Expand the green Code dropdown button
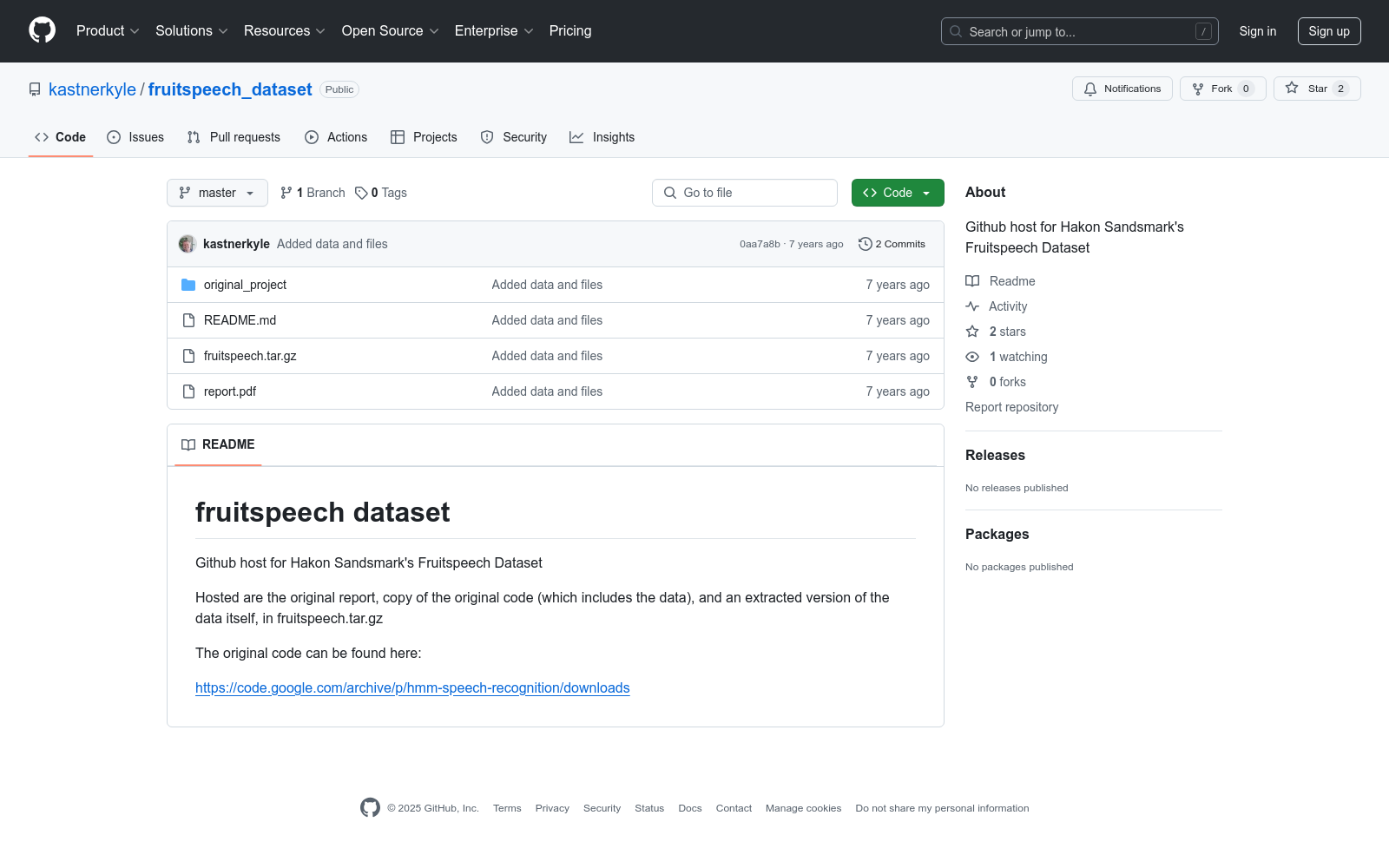Viewport: 1389px width, 868px height. tap(898, 193)
